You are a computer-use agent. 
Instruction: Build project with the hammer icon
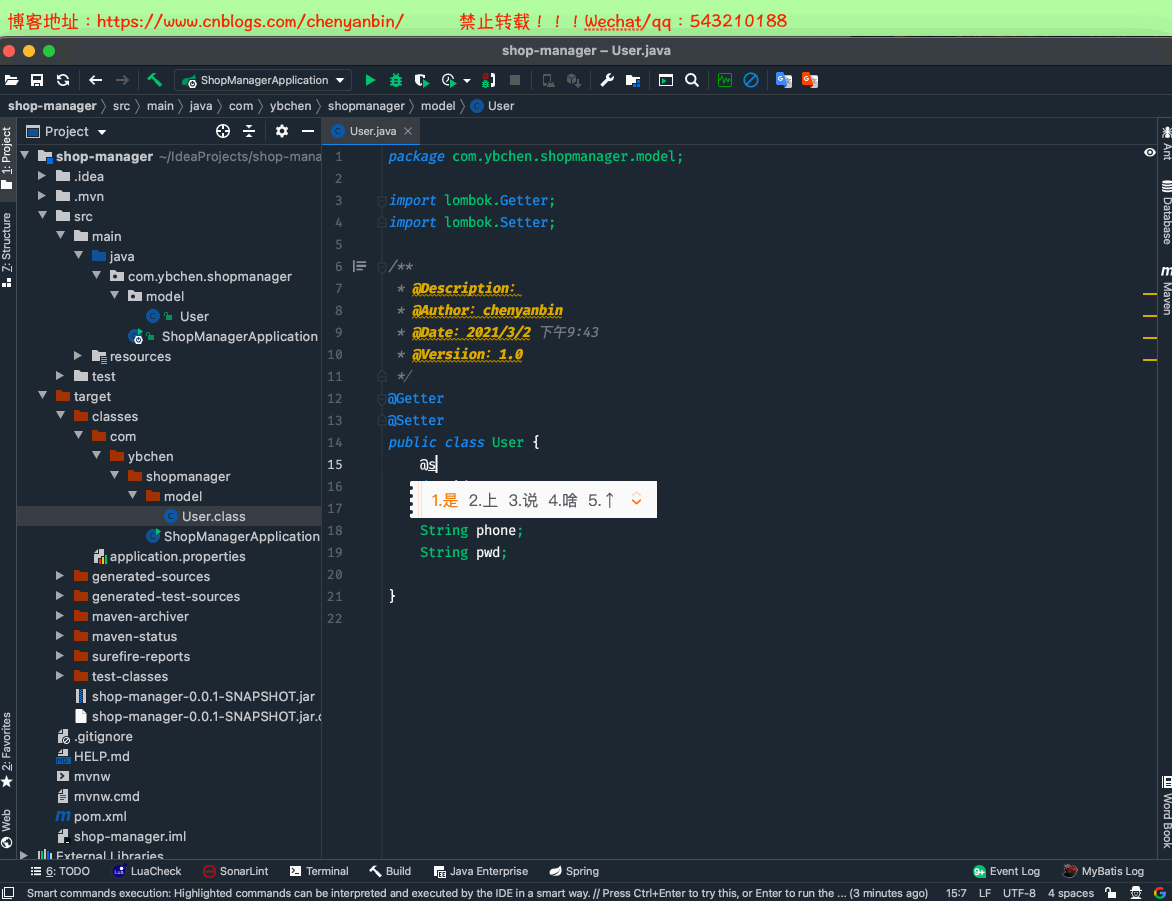[x=154, y=80]
